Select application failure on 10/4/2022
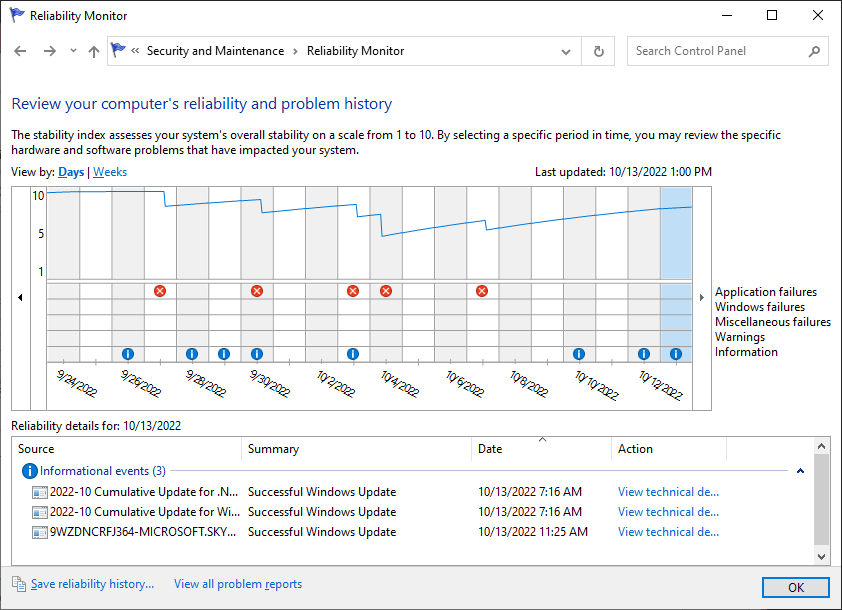The height and width of the screenshot is (610, 842). click(386, 291)
